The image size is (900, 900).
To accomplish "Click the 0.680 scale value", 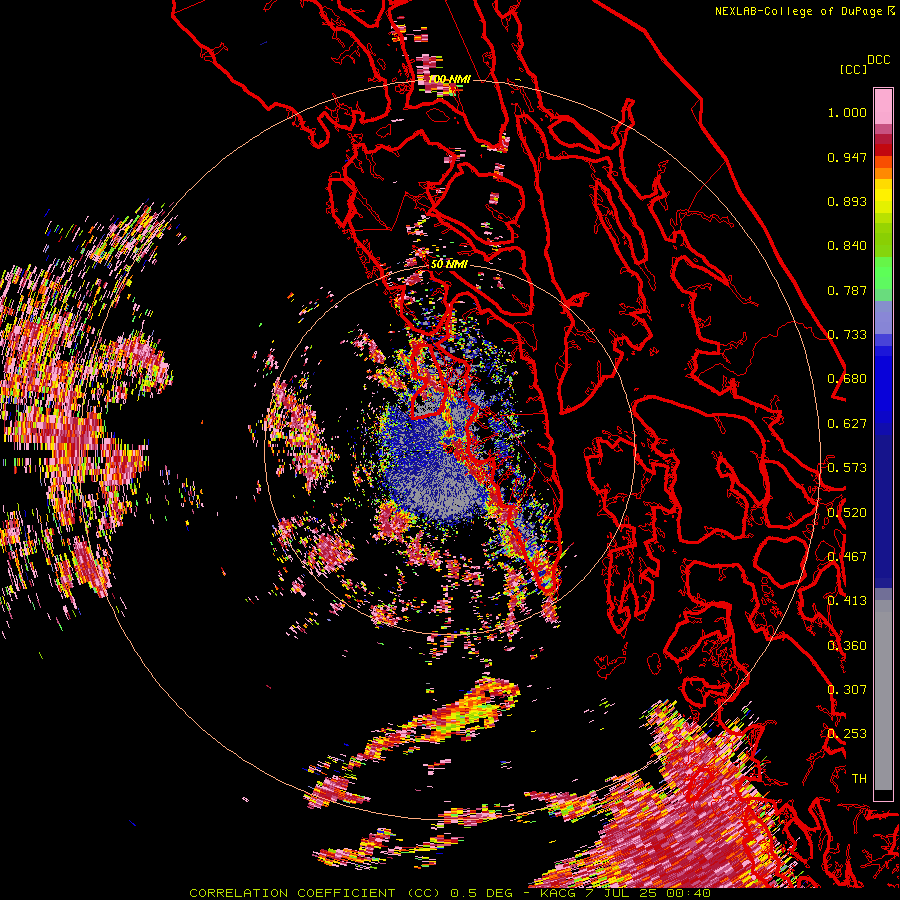I will [847, 379].
